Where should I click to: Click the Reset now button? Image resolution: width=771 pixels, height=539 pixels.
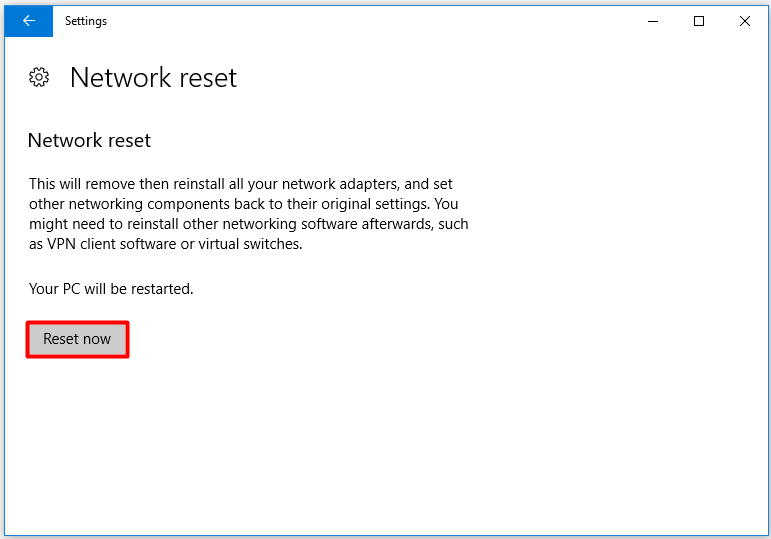(x=77, y=339)
